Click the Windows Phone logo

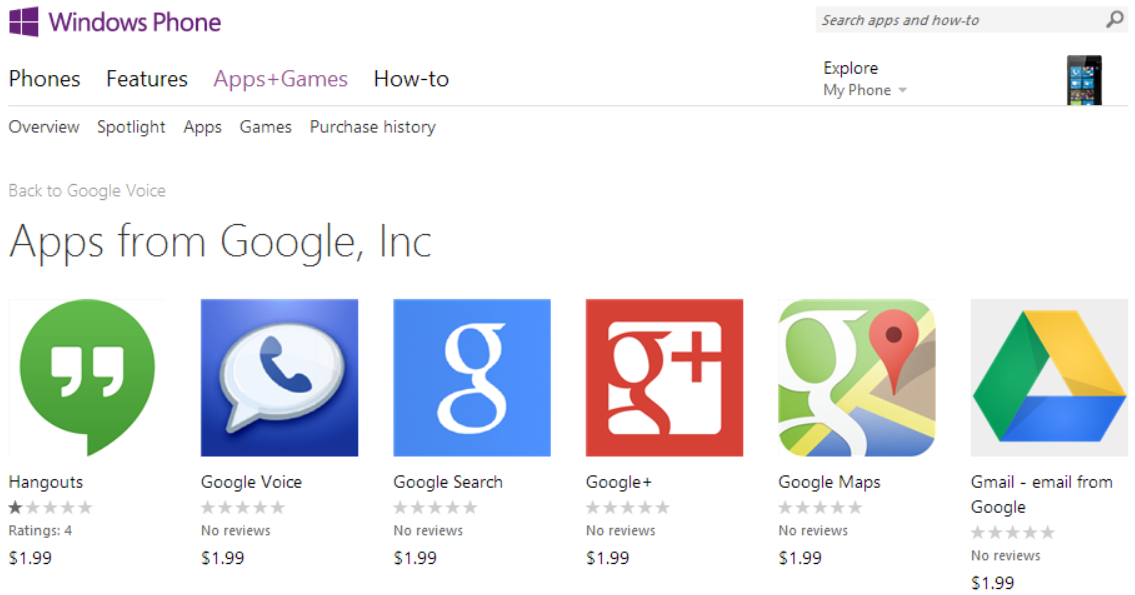[x=115, y=21]
